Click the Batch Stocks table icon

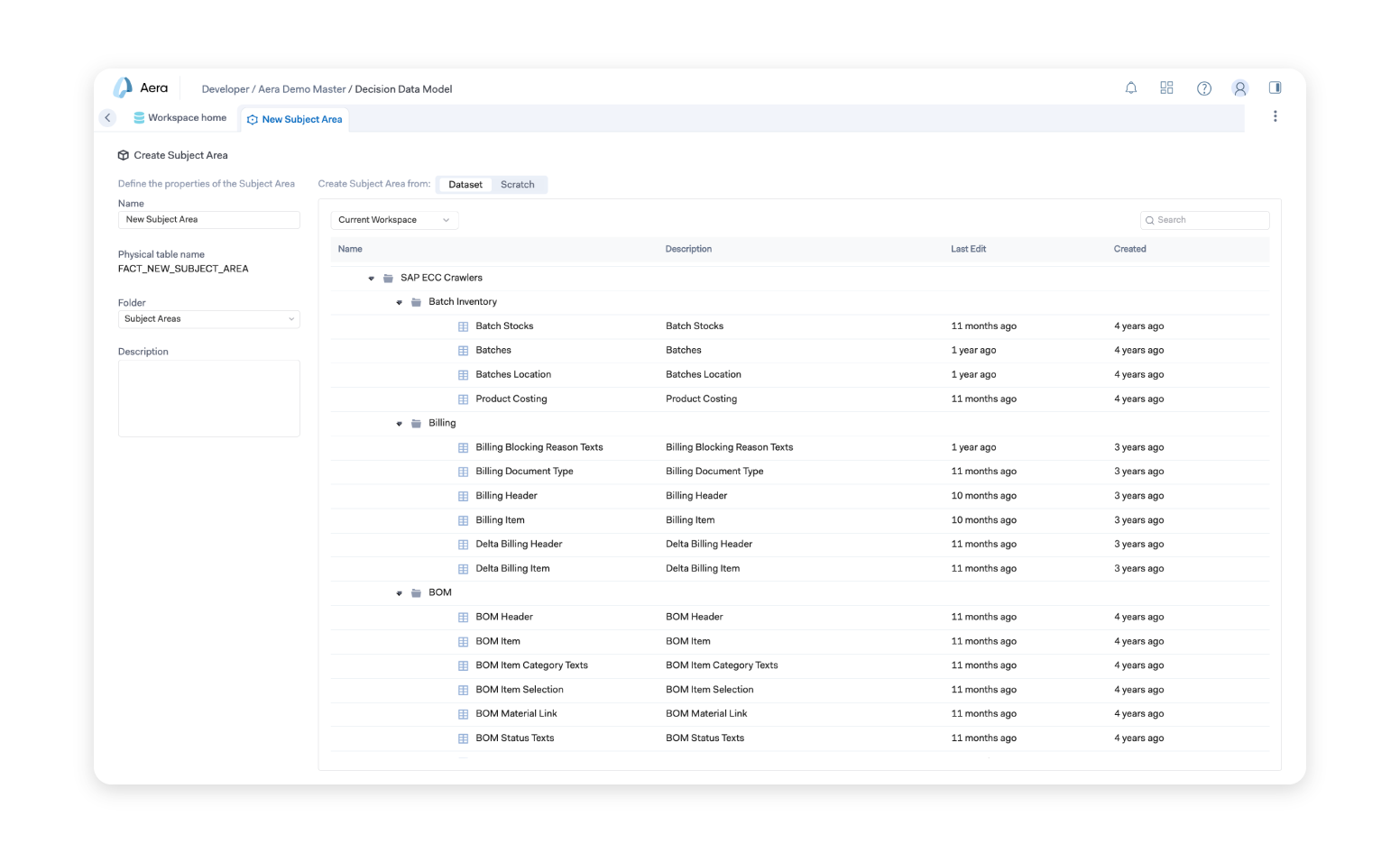[464, 326]
